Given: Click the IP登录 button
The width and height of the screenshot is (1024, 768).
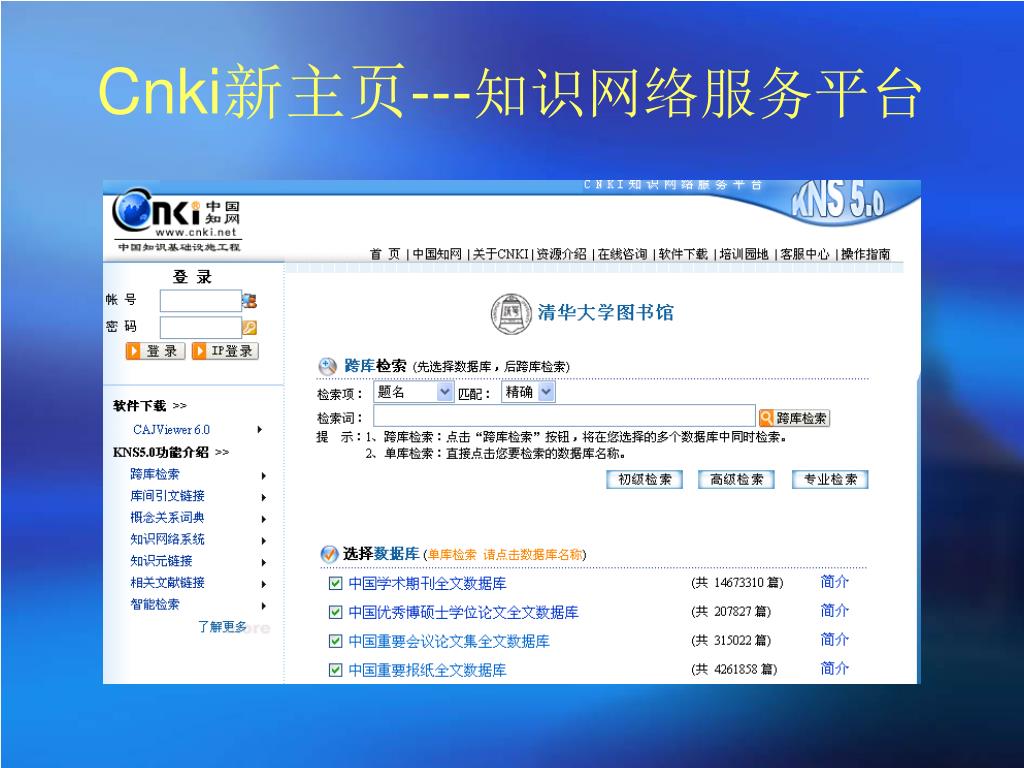Looking at the screenshot, I should click(225, 351).
